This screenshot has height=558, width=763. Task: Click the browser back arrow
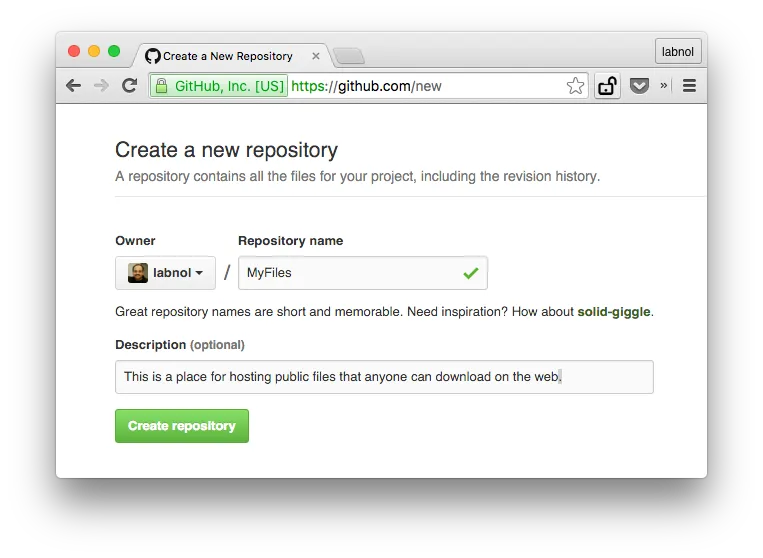73,86
